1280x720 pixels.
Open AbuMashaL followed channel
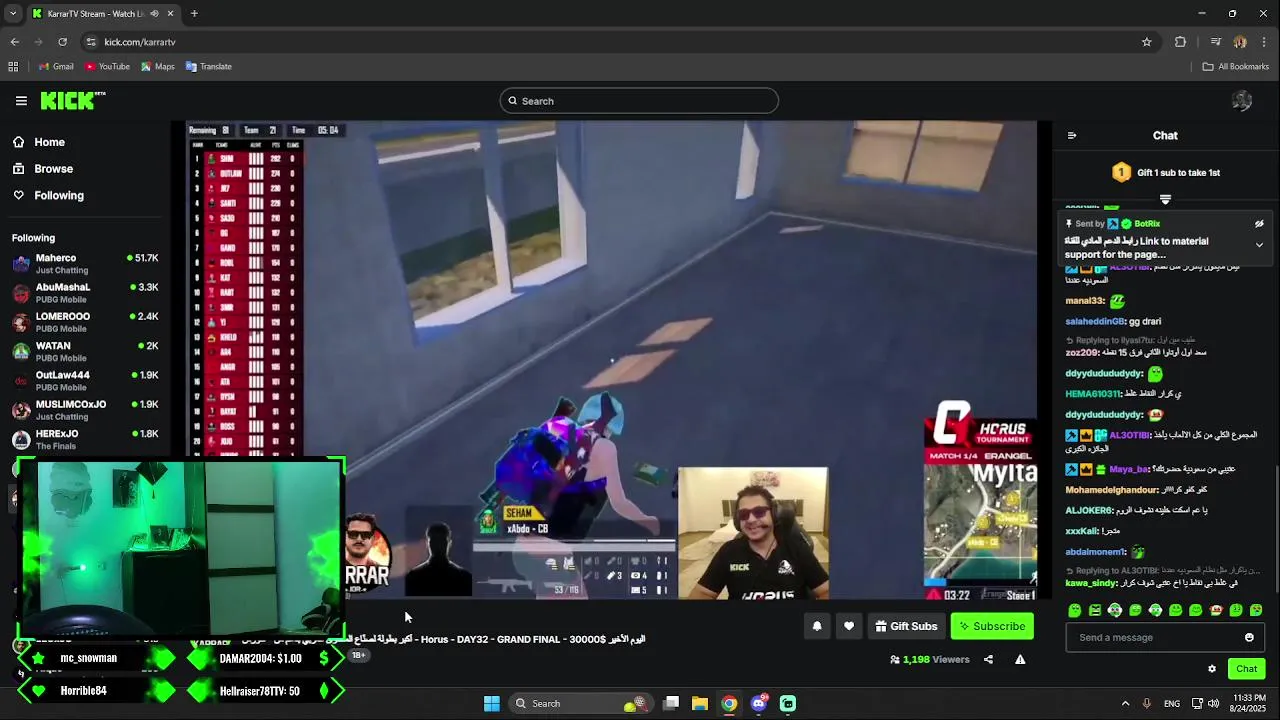pos(85,293)
